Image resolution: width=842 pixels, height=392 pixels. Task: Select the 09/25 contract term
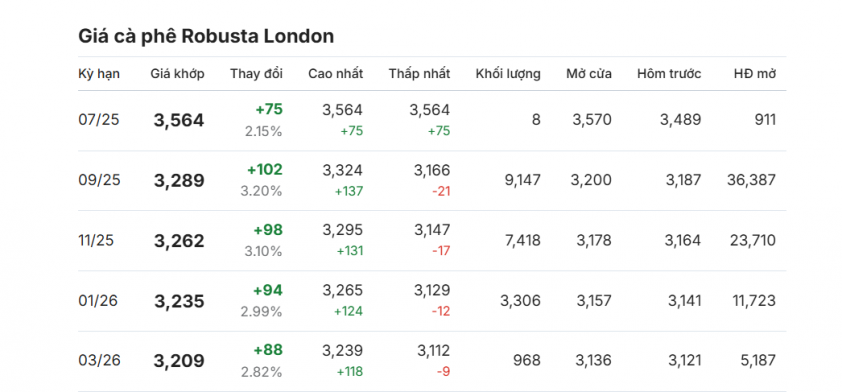pos(99,180)
